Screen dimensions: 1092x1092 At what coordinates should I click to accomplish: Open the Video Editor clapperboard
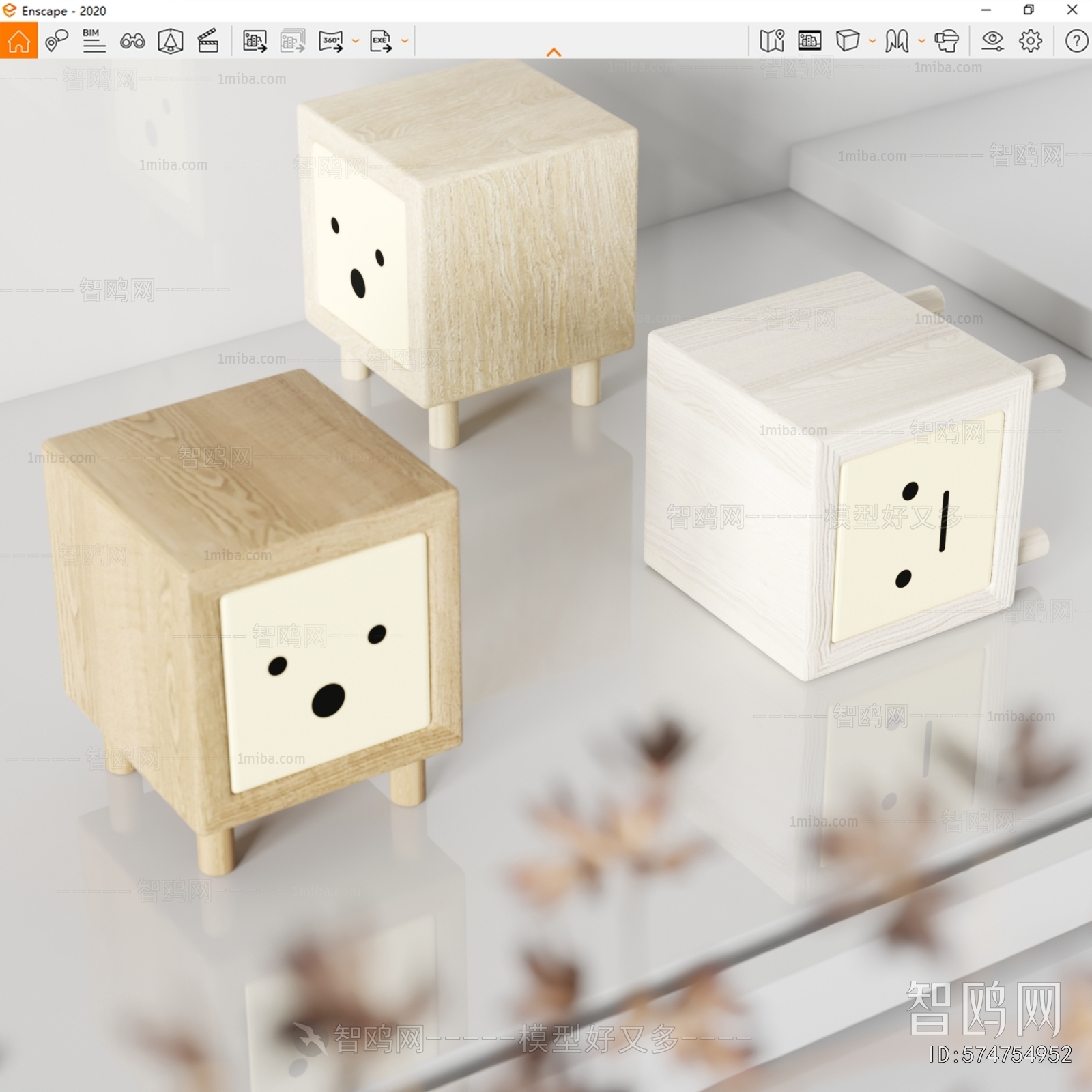tap(207, 41)
